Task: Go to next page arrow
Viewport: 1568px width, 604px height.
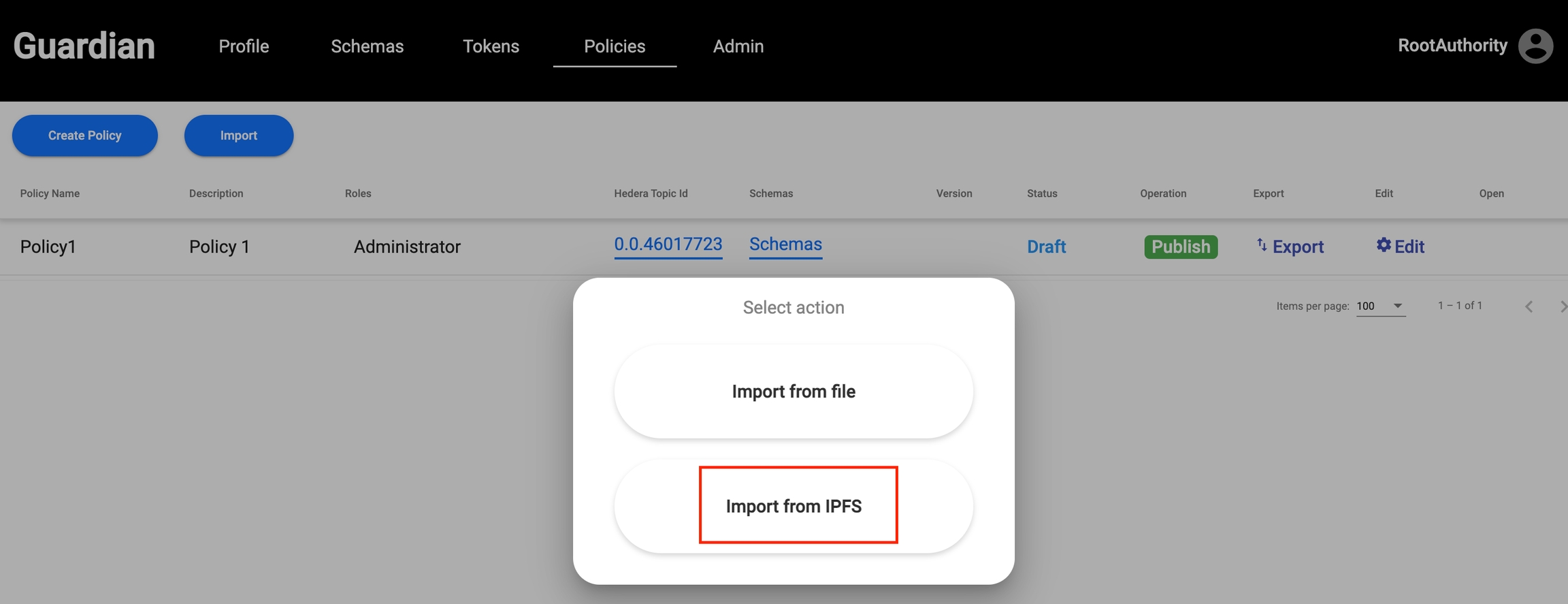Action: [1562, 306]
